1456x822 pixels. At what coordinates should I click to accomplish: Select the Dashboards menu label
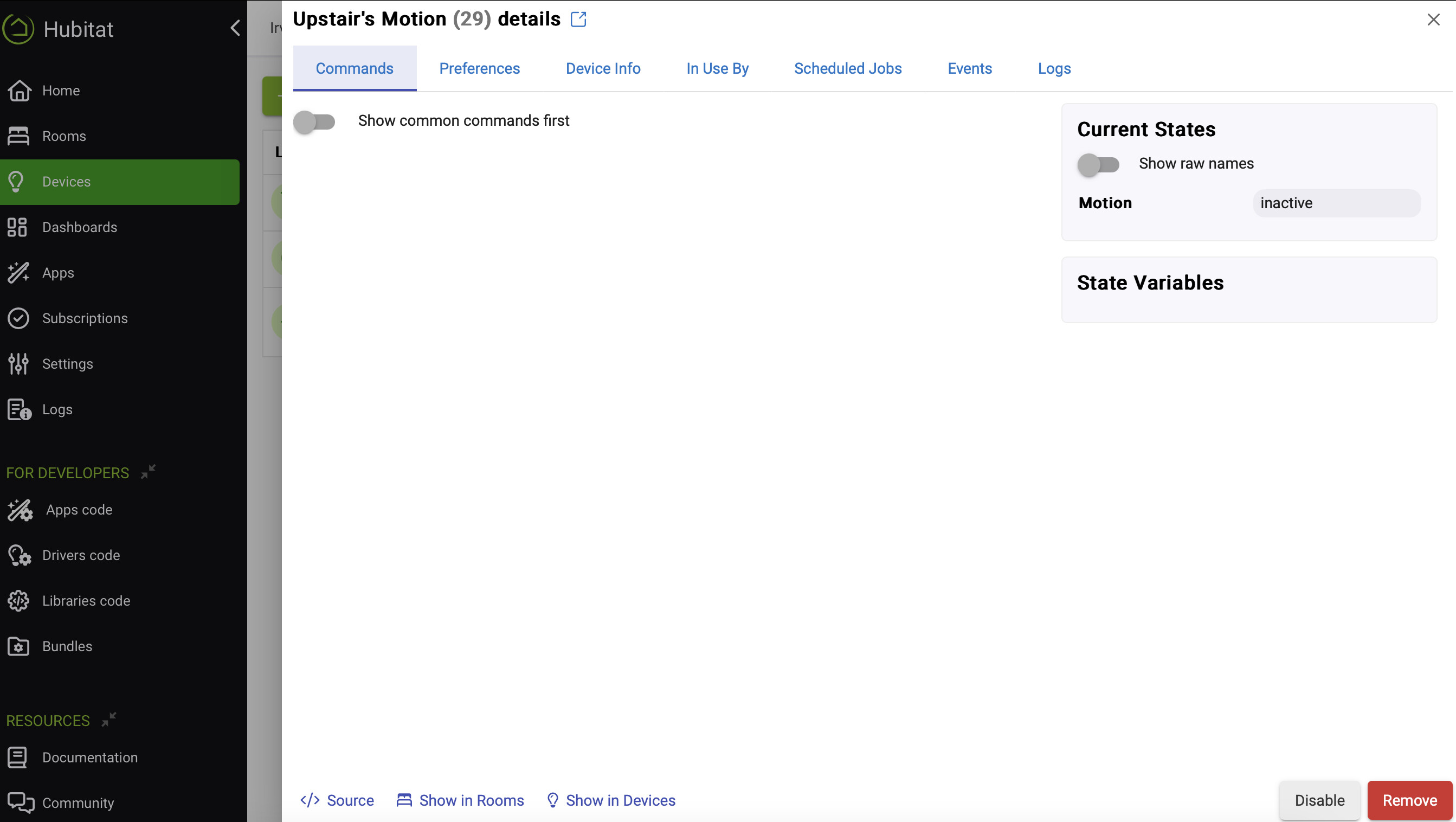(x=80, y=227)
